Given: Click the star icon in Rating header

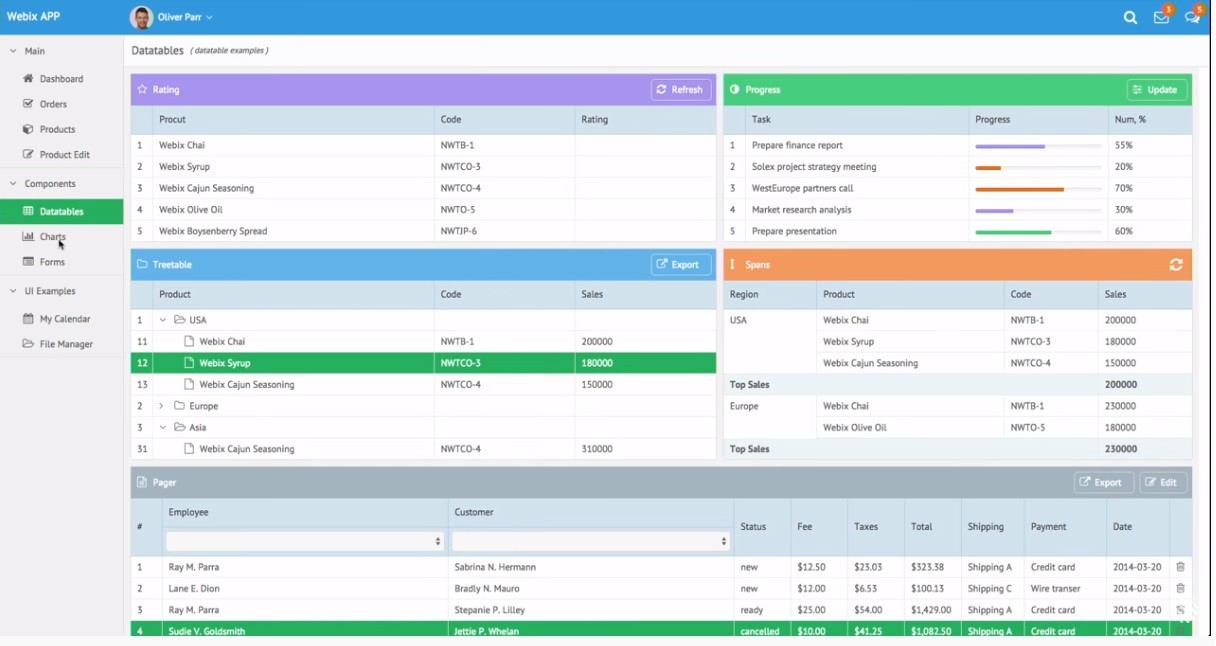Looking at the screenshot, I should [142, 90].
